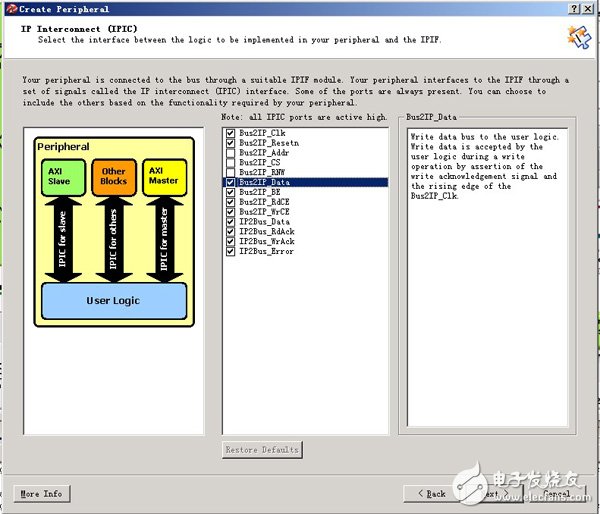Enable the Bus2IP_Addr checkbox

click(x=231, y=153)
